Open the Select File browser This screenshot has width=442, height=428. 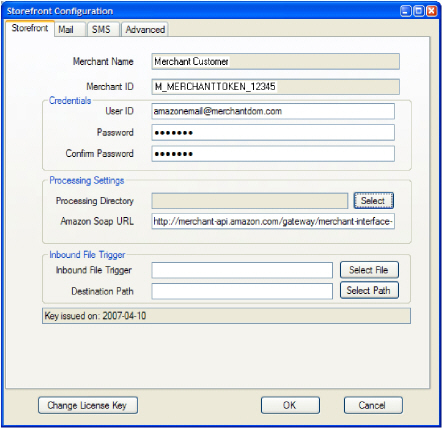pyautogui.click(x=369, y=270)
